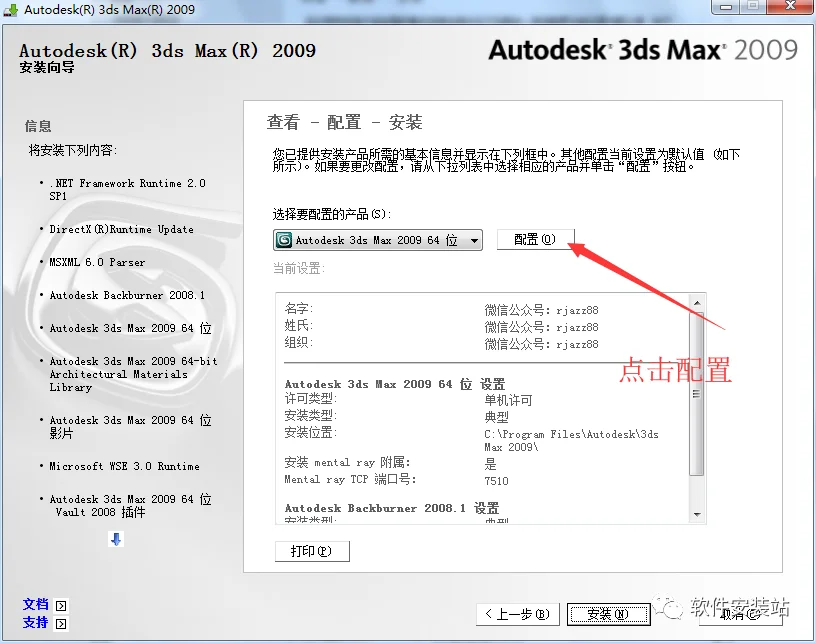
Task: Select the "Architectural Materials Library" list entry
Action: click(133, 374)
